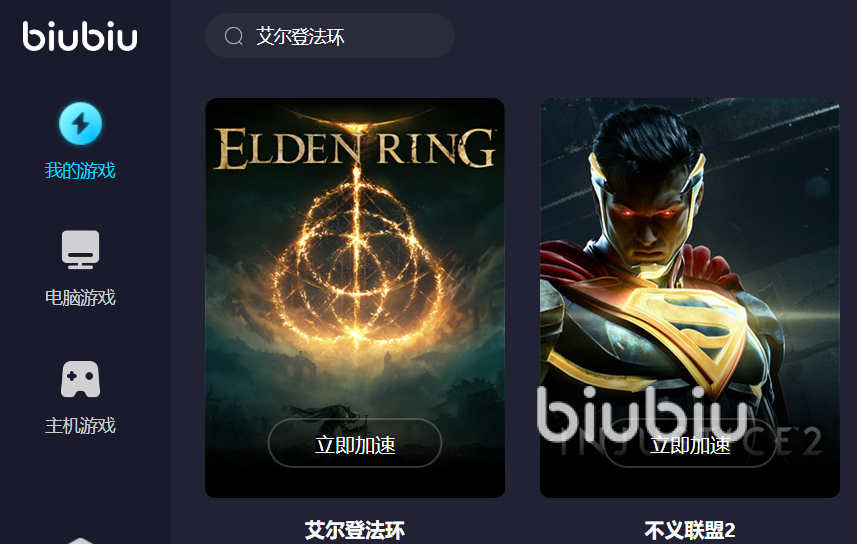Click the biubiu watermark on Injustice card

click(x=642, y=413)
